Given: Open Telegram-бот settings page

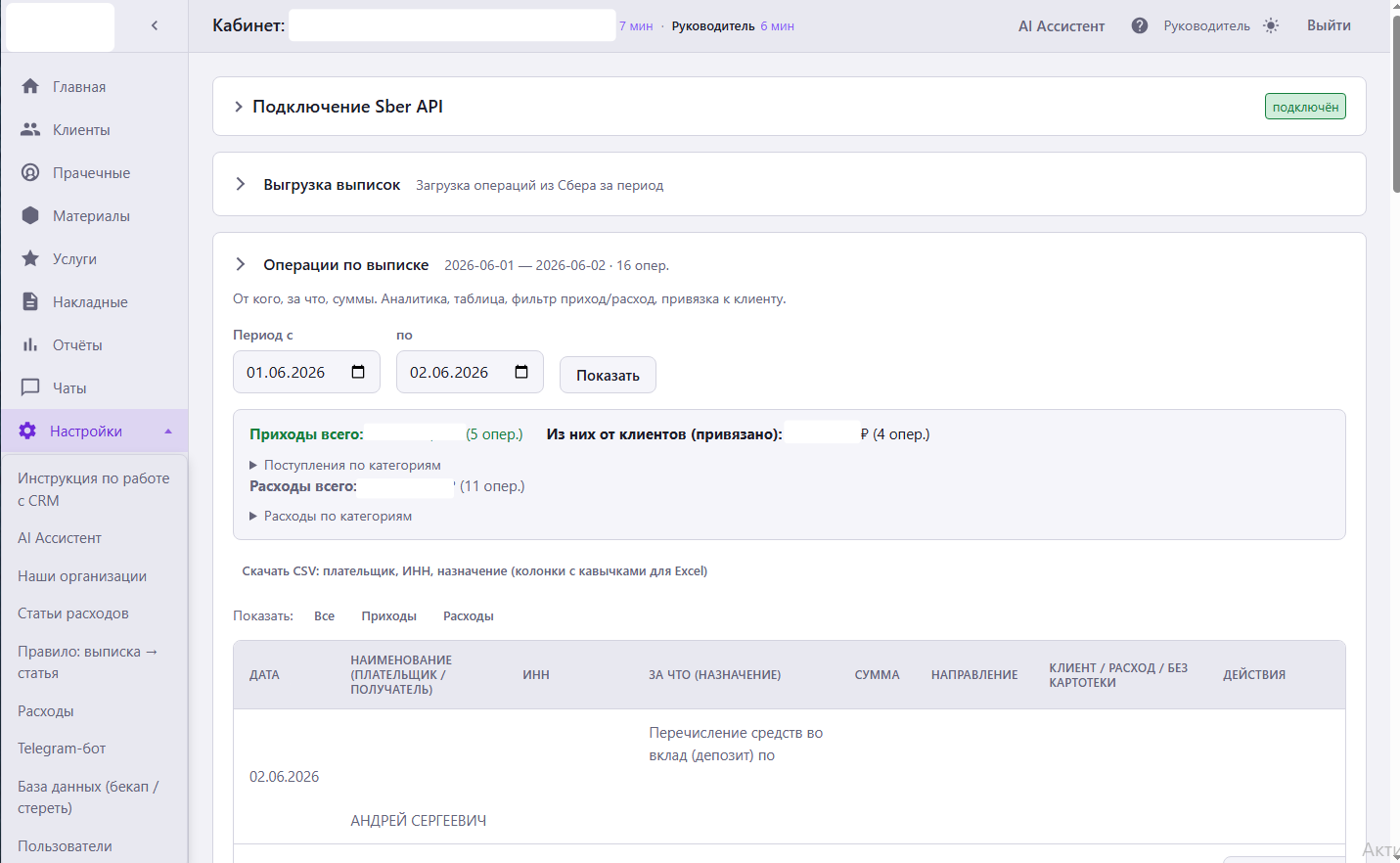Looking at the screenshot, I should 62,749.
